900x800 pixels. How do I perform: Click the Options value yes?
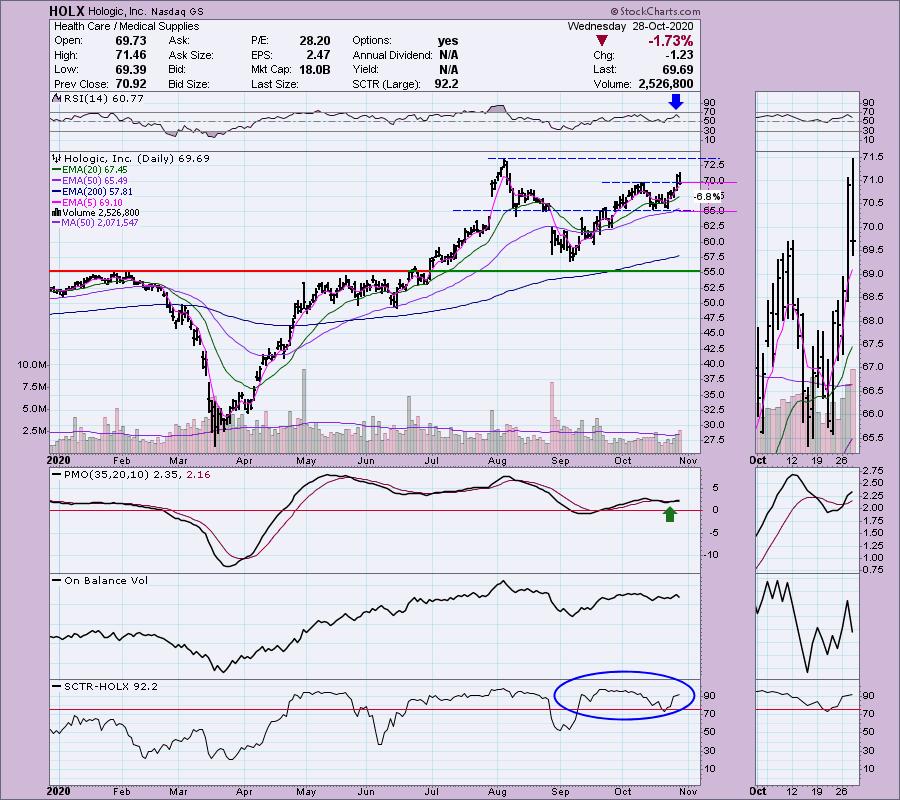448,41
